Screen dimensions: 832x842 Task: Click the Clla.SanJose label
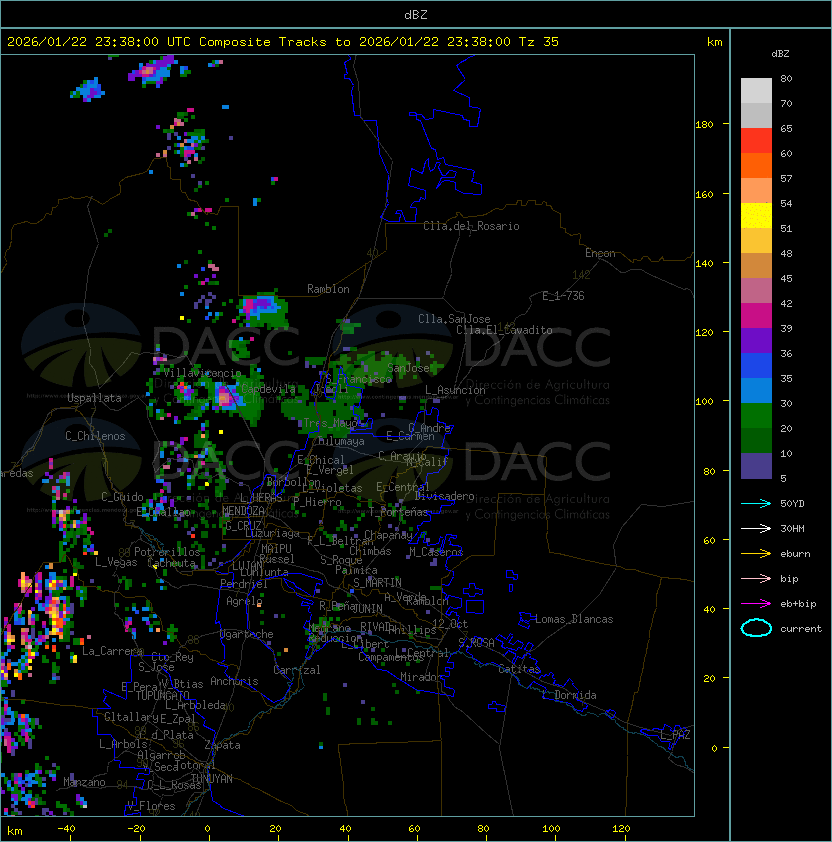(x=454, y=319)
